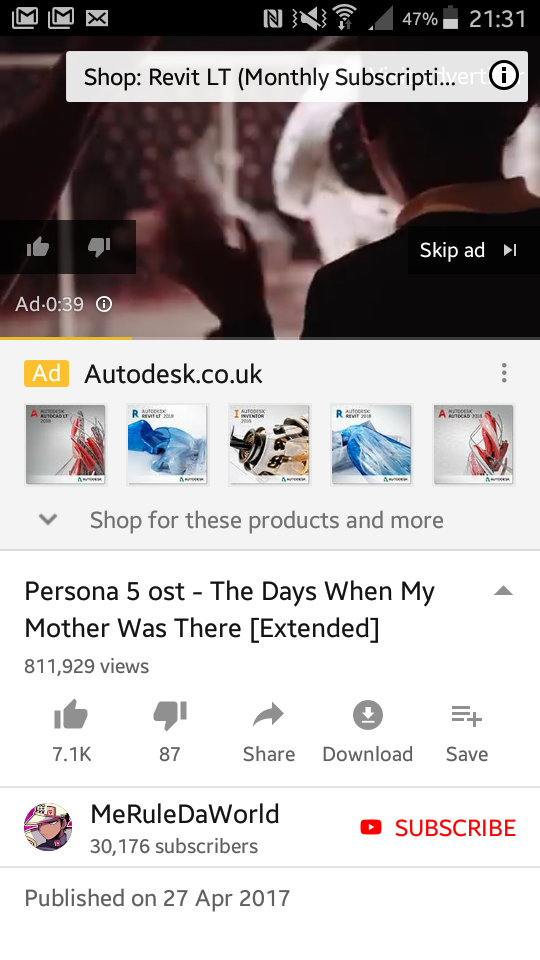
Task: Collapse video description with up arrow
Action: coord(503,591)
